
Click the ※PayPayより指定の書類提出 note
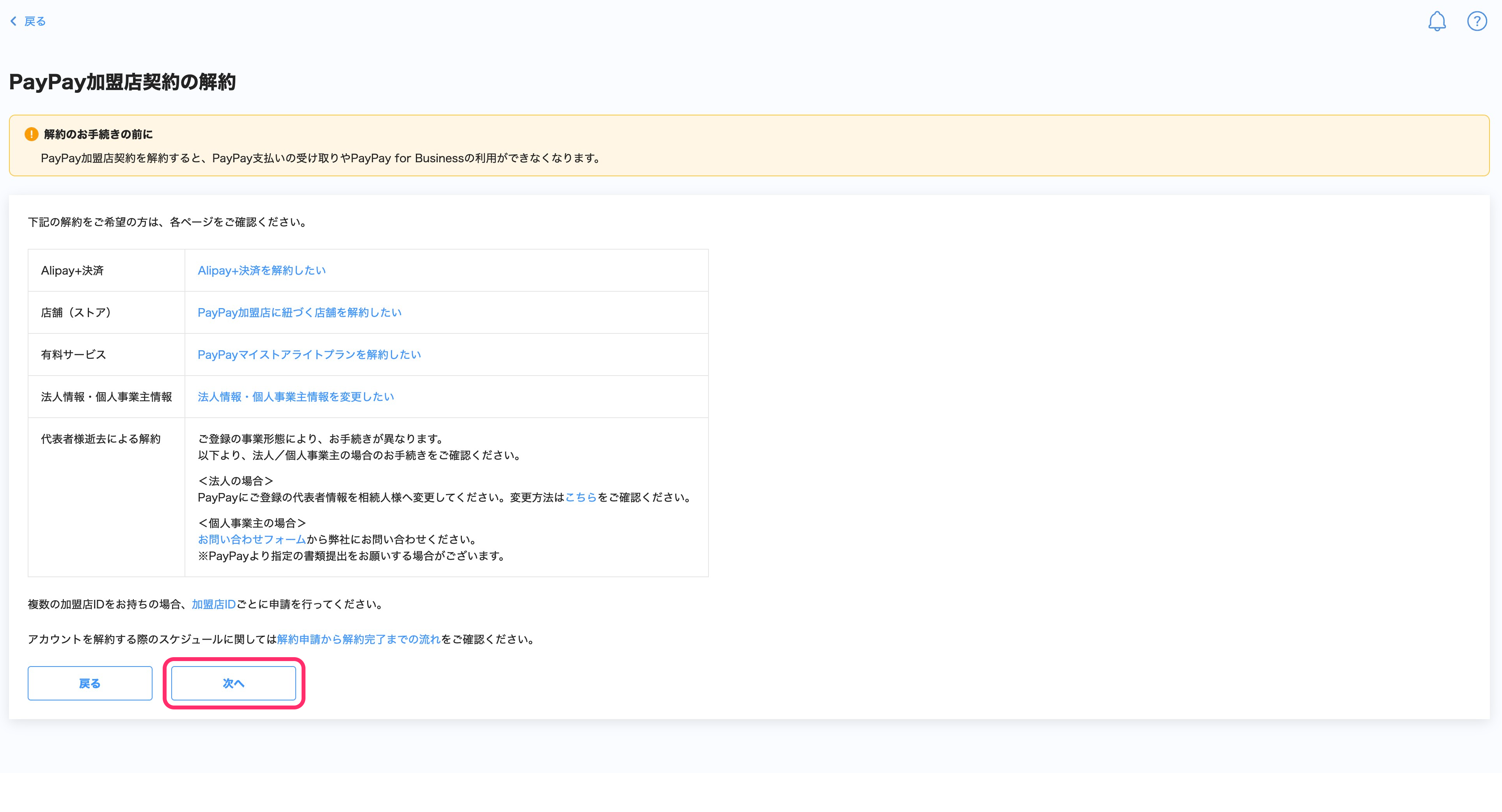(x=352, y=556)
